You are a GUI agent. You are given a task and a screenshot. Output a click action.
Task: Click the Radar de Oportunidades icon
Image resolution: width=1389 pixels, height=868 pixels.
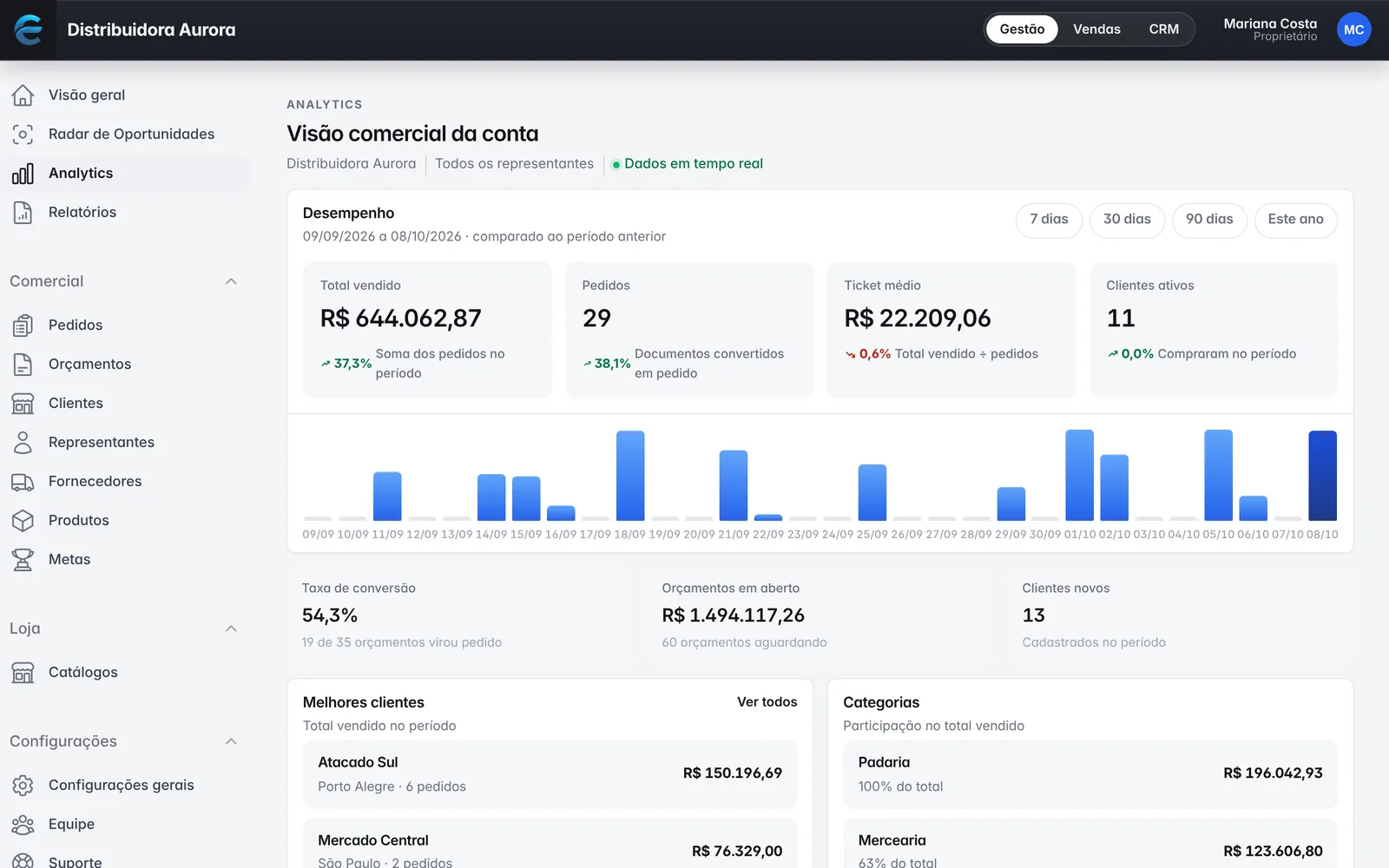click(23, 134)
